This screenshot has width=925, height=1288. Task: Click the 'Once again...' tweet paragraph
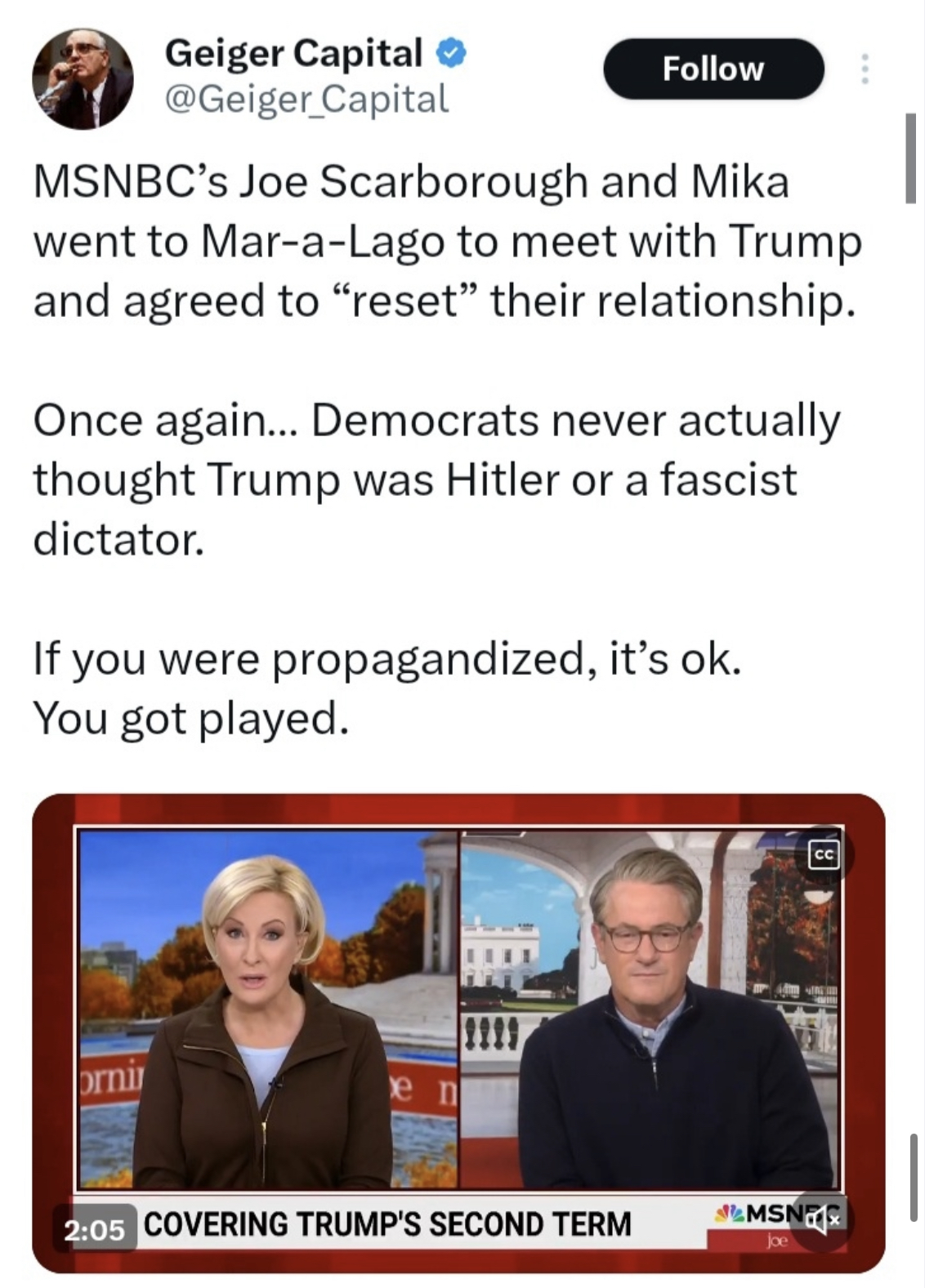(437, 479)
